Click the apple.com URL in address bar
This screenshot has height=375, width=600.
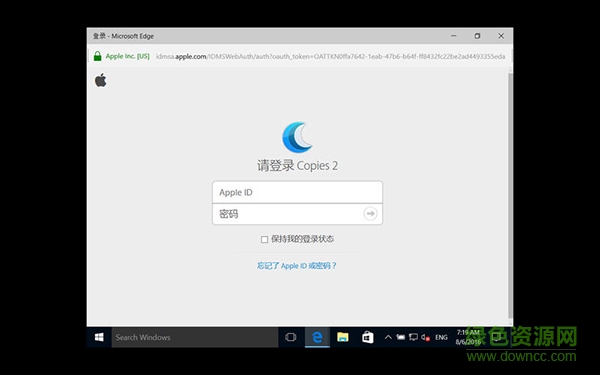click(x=330, y=57)
